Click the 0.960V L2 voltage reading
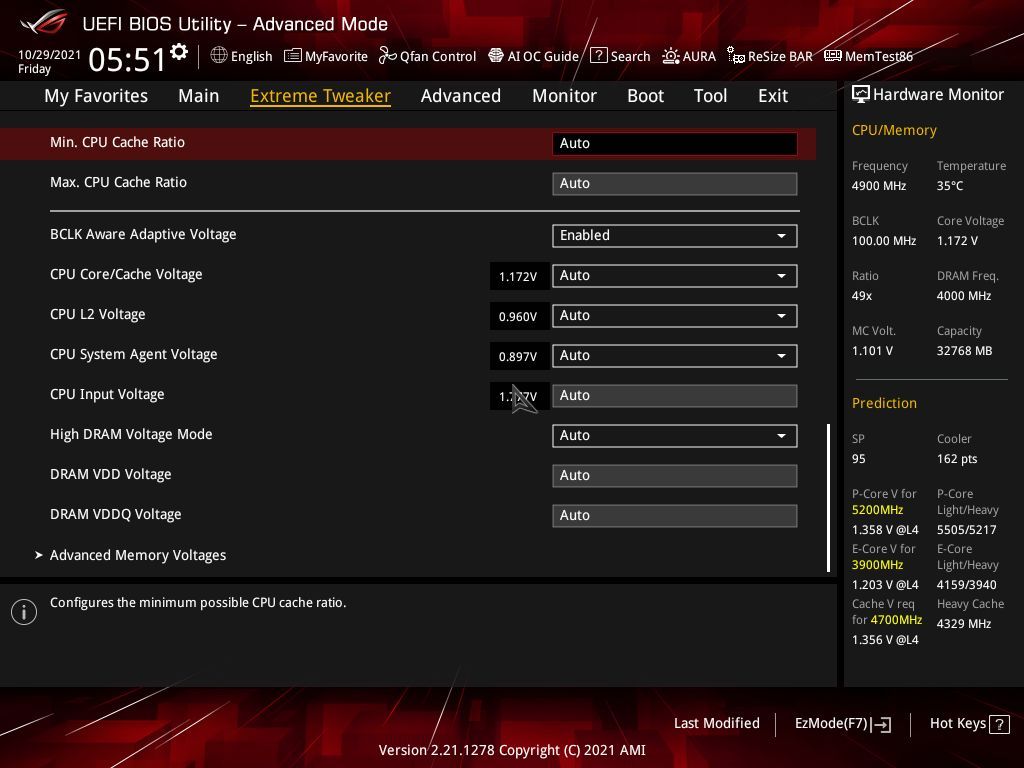This screenshot has height=768, width=1024. point(518,317)
